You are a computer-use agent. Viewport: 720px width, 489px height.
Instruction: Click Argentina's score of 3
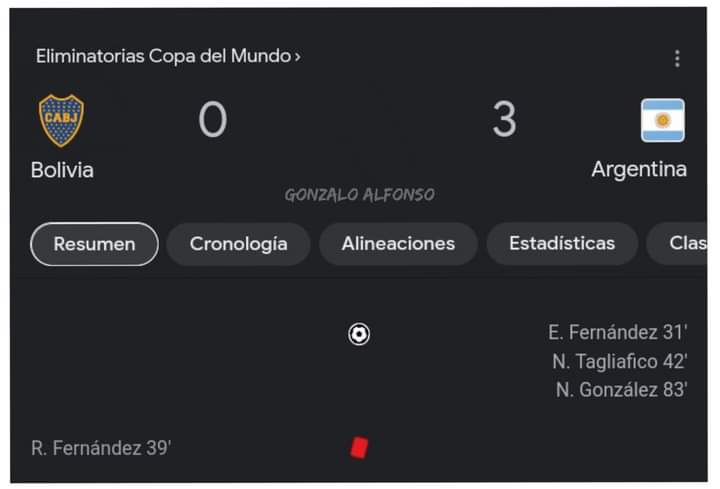pyautogui.click(x=504, y=119)
